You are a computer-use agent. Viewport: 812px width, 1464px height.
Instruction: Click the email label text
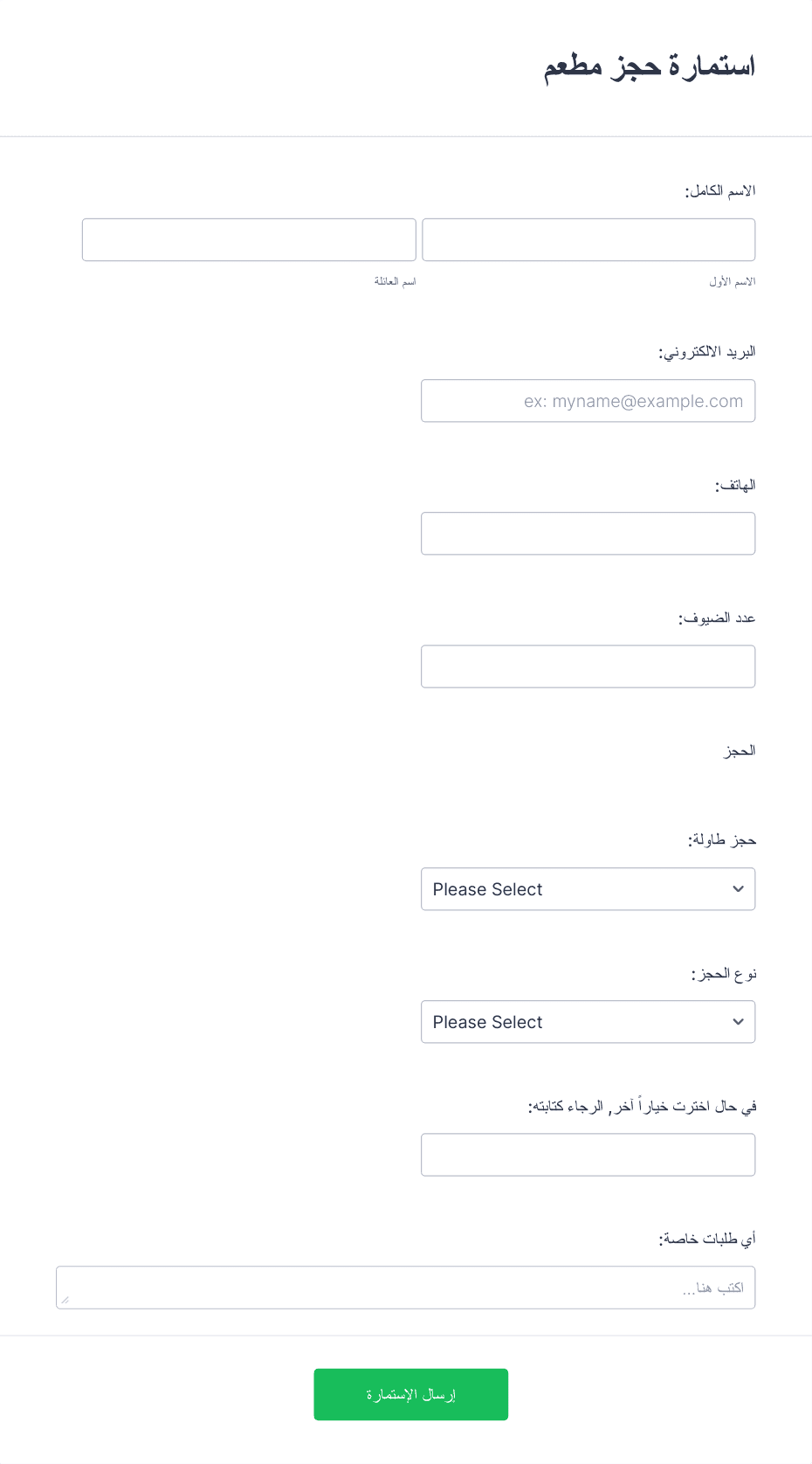[707, 352]
